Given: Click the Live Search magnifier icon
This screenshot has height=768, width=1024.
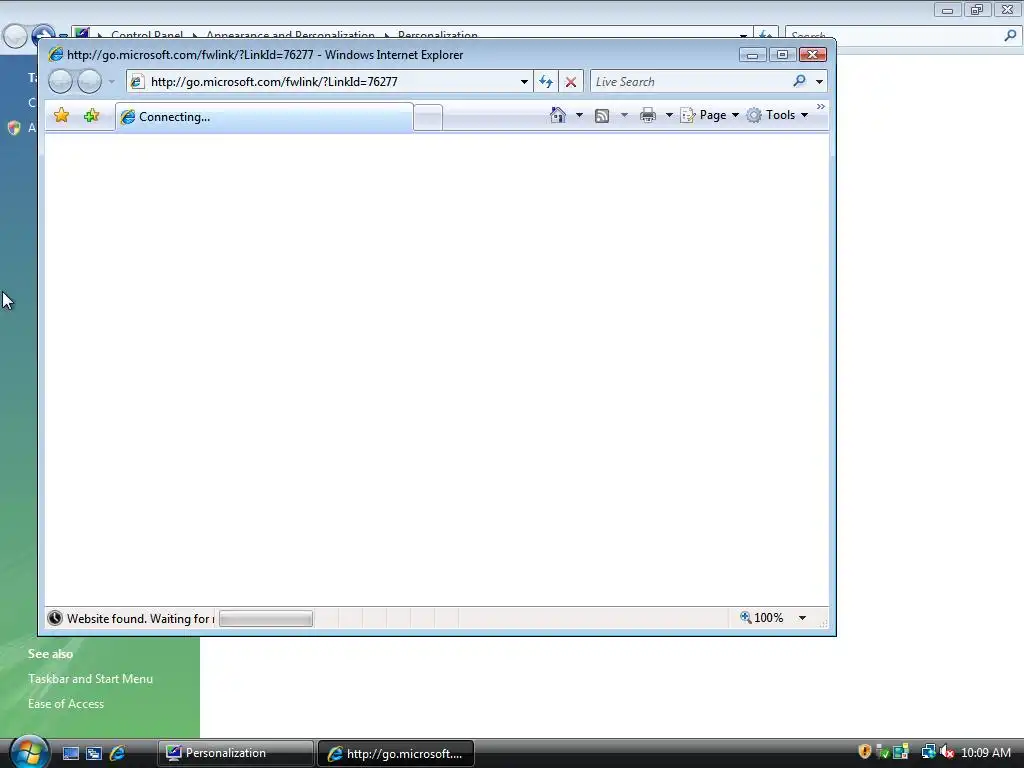Looking at the screenshot, I should coord(799,81).
